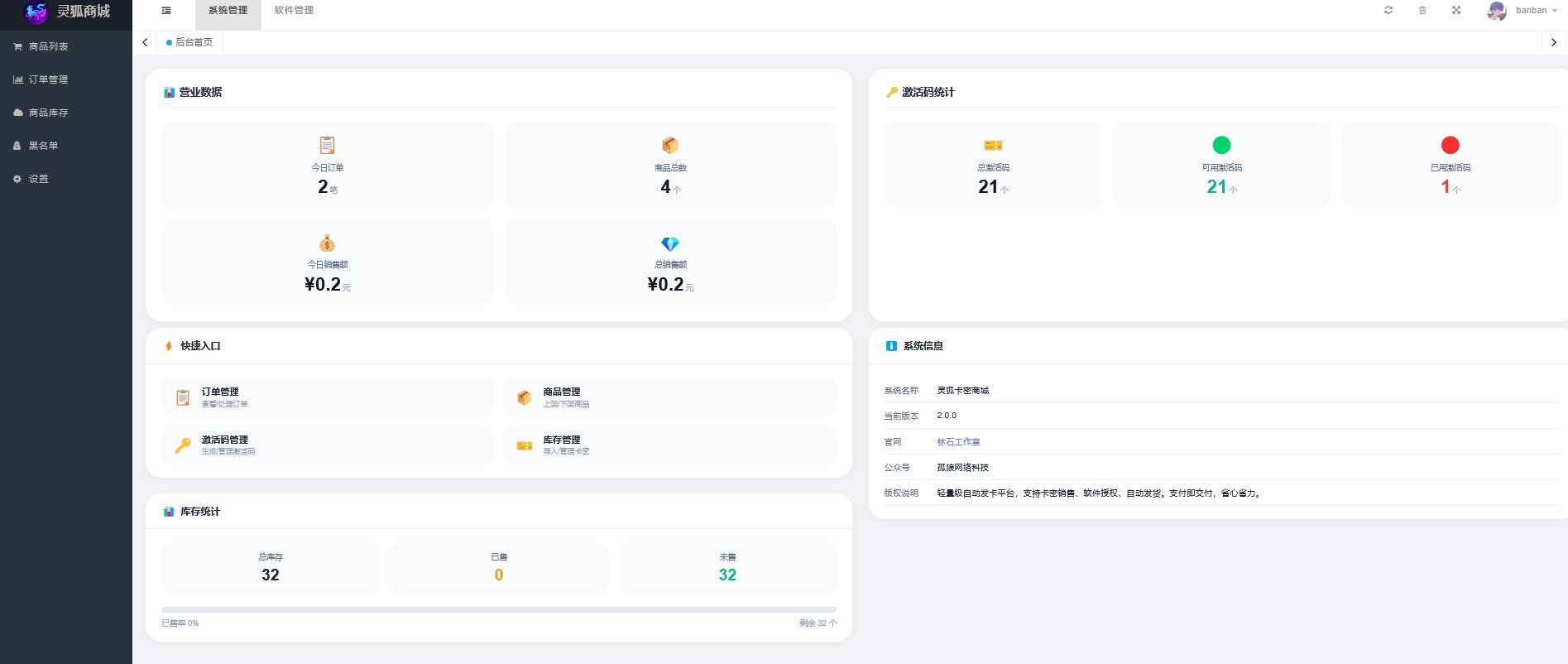Click the 未售 32 card
This screenshot has width=1568, height=664.
point(727,568)
